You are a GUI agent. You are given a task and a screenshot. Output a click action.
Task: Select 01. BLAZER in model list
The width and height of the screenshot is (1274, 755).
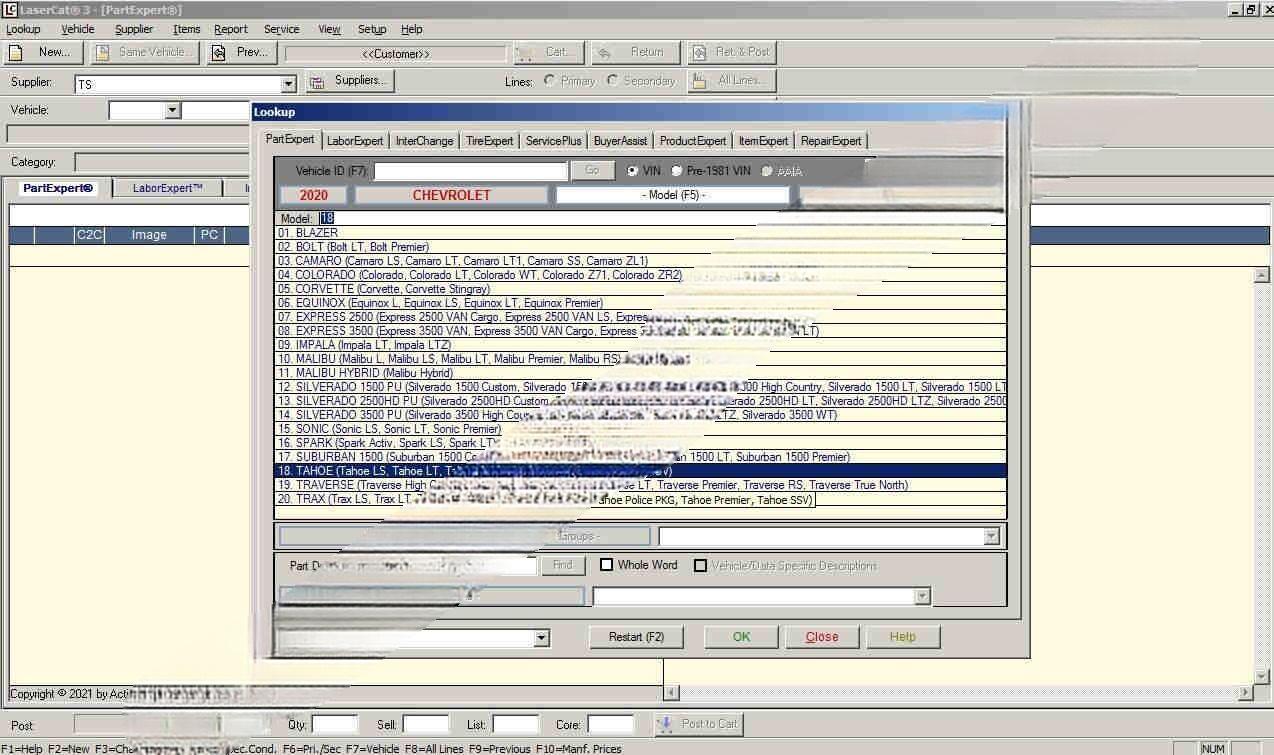pos(641,233)
